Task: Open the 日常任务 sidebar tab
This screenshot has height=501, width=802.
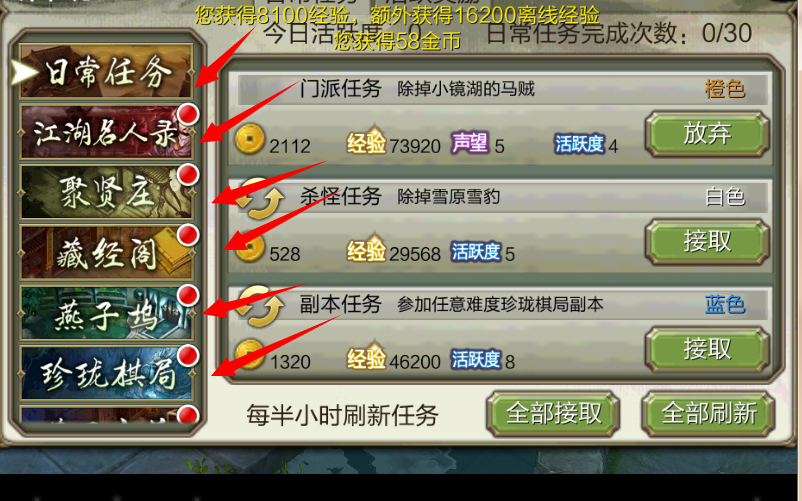Action: click(106, 71)
